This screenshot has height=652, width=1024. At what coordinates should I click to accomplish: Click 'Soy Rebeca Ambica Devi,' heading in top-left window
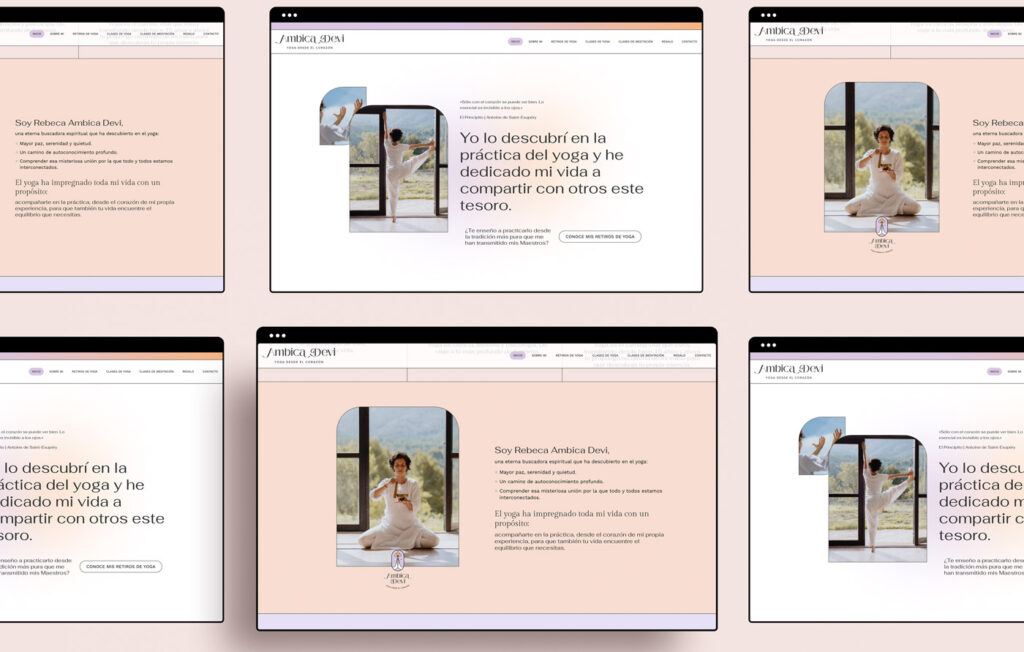pos(69,123)
